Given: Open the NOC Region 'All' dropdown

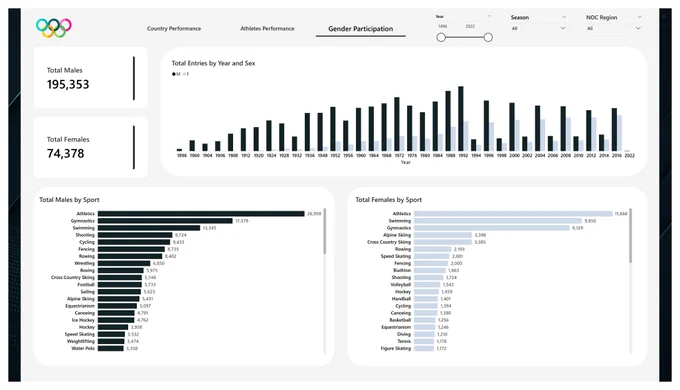Looking at the screenshot, I should [613, 28].
